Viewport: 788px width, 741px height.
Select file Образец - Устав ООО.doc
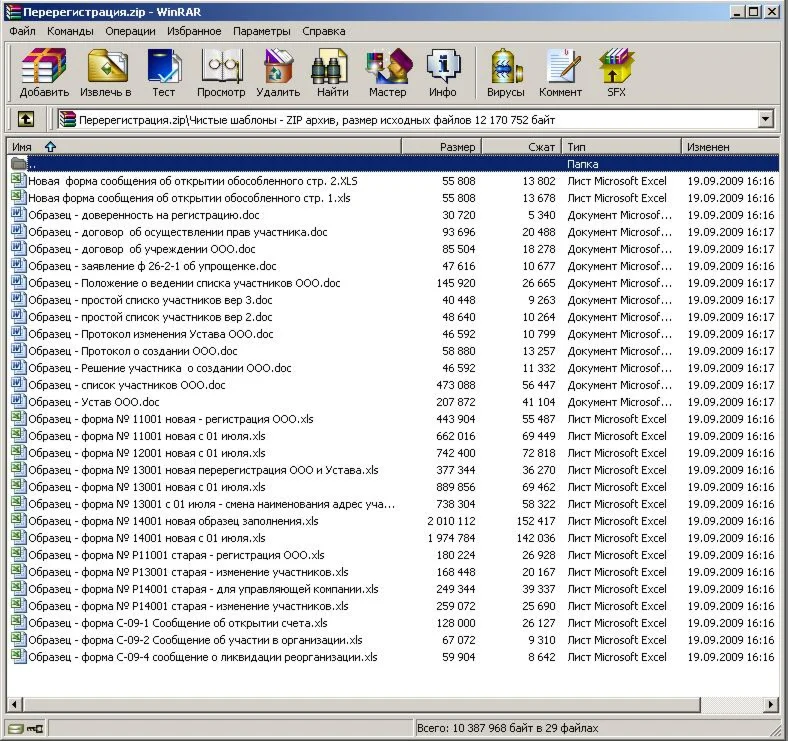[x=93, y=402]
